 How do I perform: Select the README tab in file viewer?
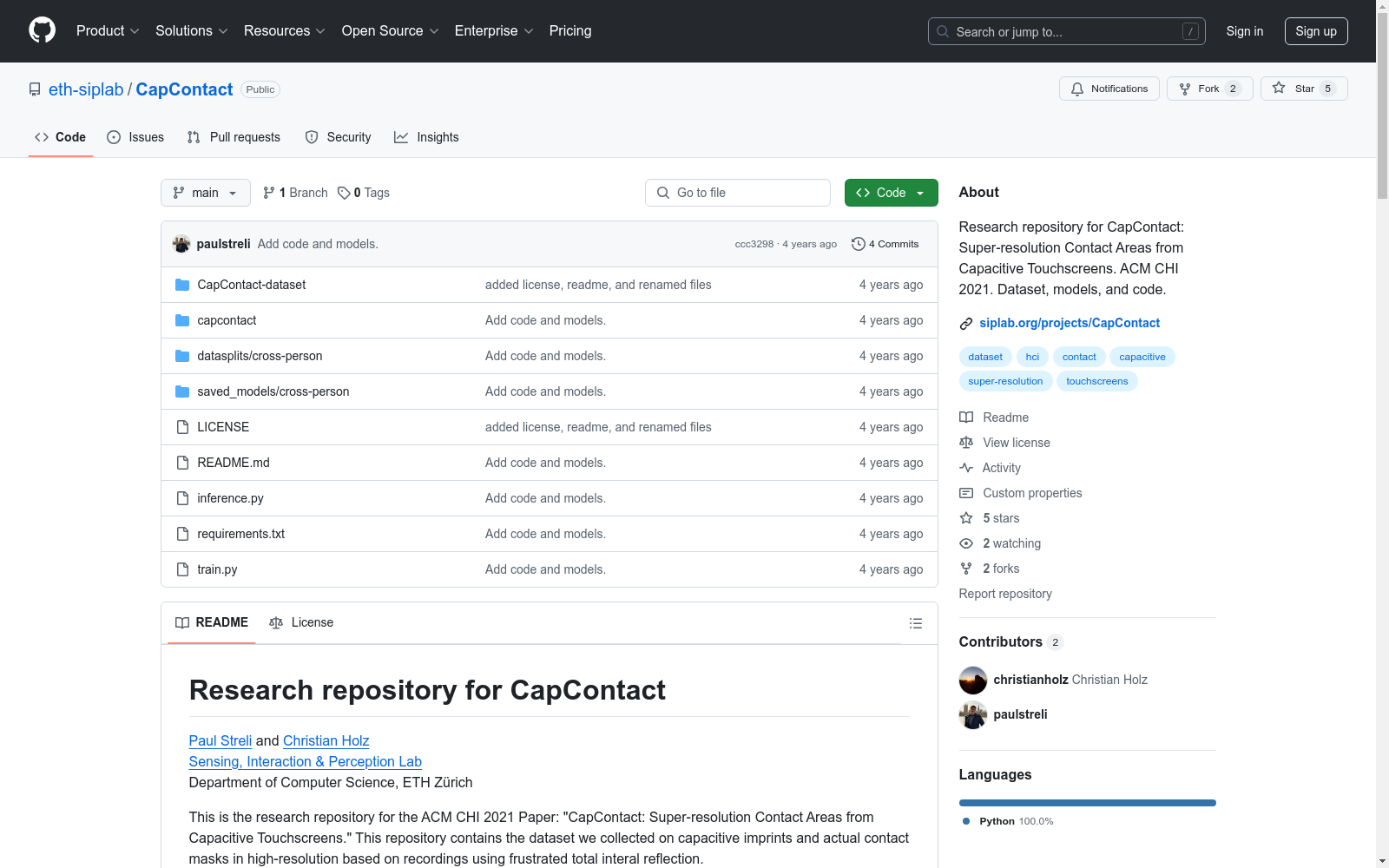(212, 622)
